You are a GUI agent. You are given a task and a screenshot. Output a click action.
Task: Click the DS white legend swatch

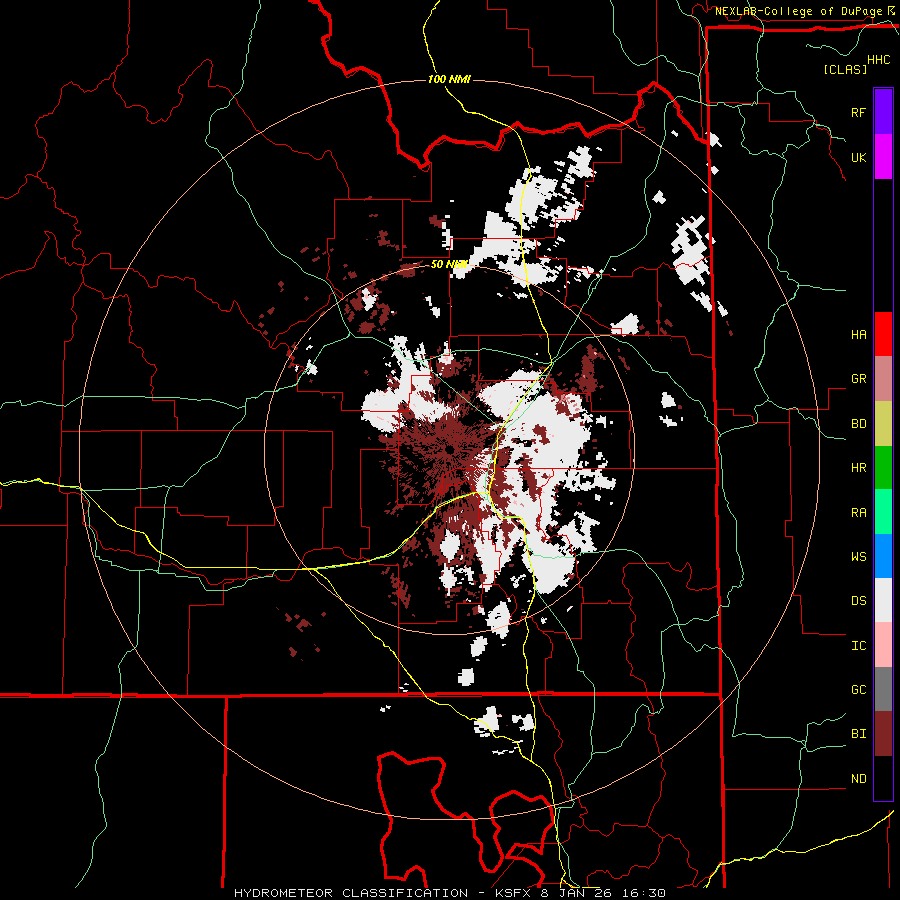(x=883, y=600)
